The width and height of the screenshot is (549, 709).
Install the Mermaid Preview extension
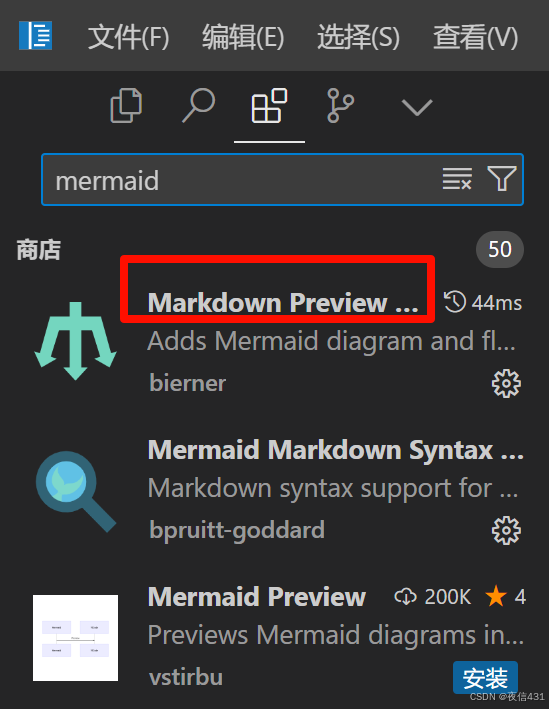point(485,677)
